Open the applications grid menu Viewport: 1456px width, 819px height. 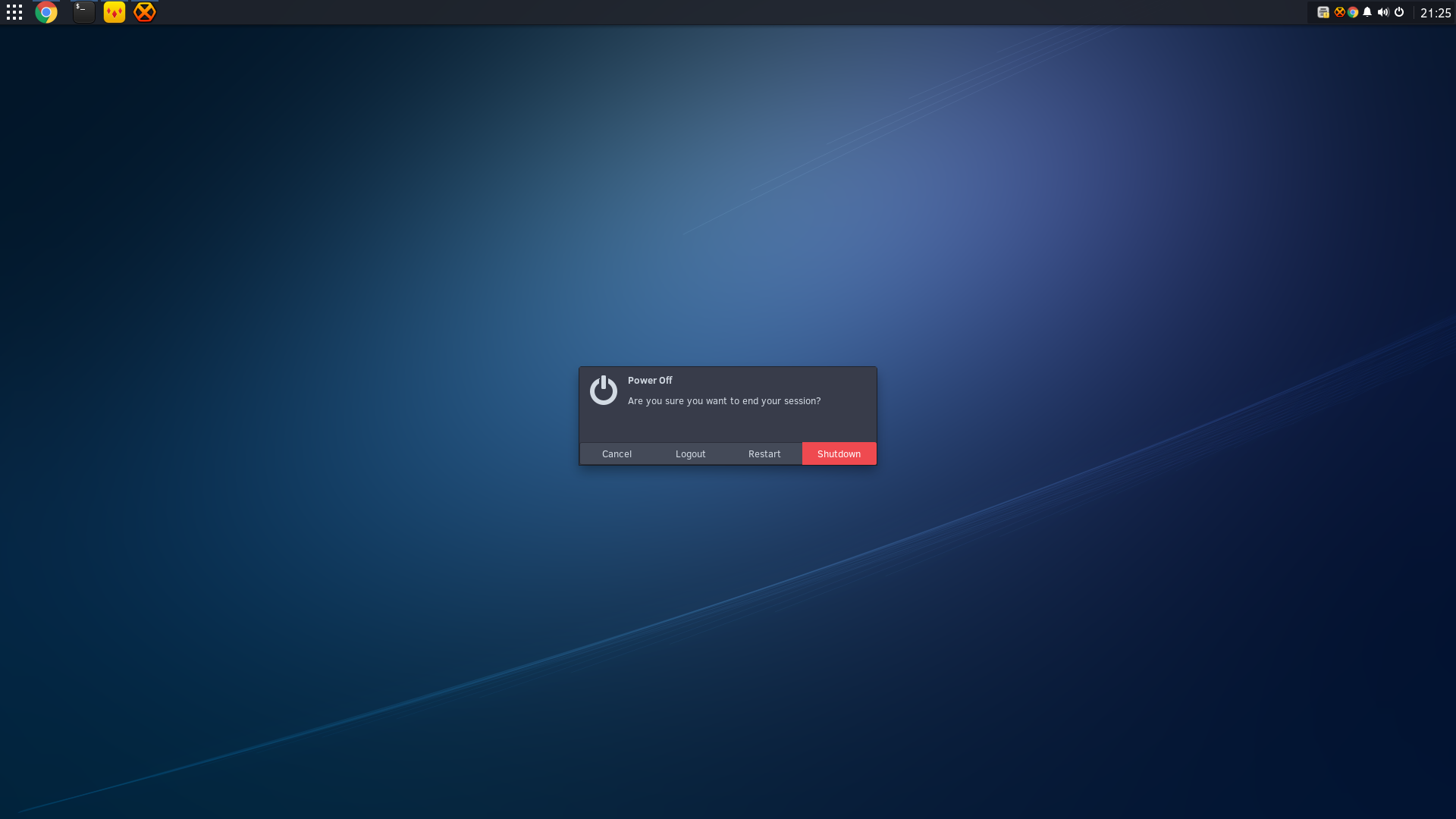[x=14, y=12]
